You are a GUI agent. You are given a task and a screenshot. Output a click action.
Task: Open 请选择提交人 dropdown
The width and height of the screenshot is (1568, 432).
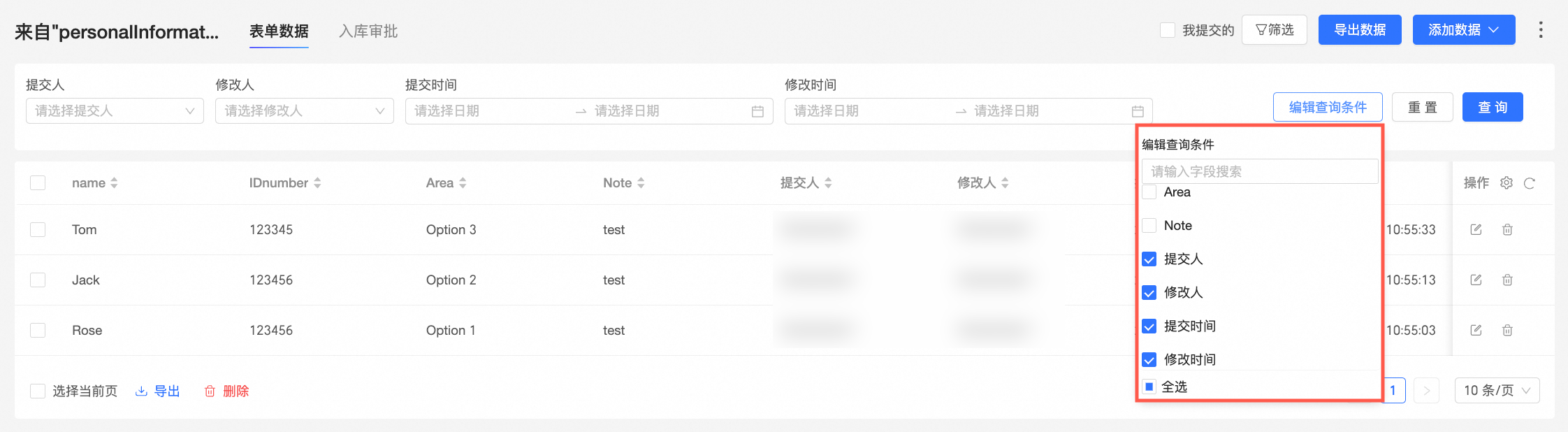click(x=115, y=110)
